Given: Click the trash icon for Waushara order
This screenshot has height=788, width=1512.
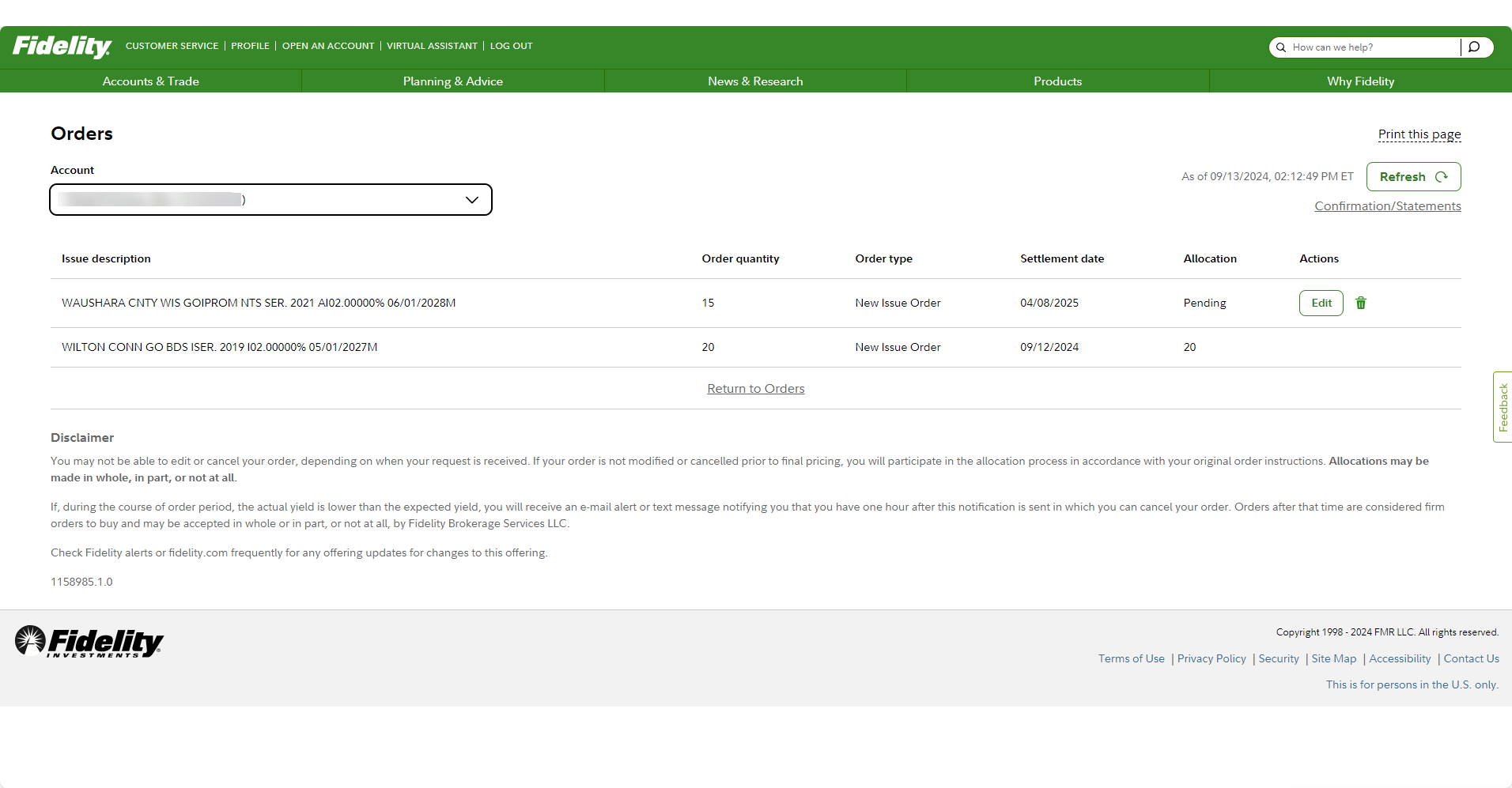Looking at the screenshot, I should tap(1361, 303).
